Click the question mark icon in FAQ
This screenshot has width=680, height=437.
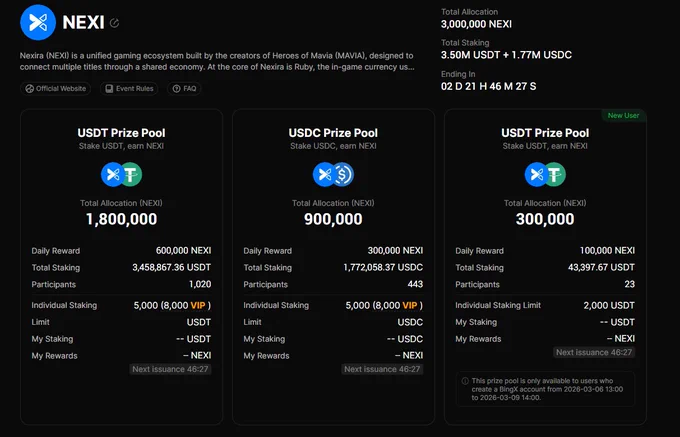tap(177, 88)
